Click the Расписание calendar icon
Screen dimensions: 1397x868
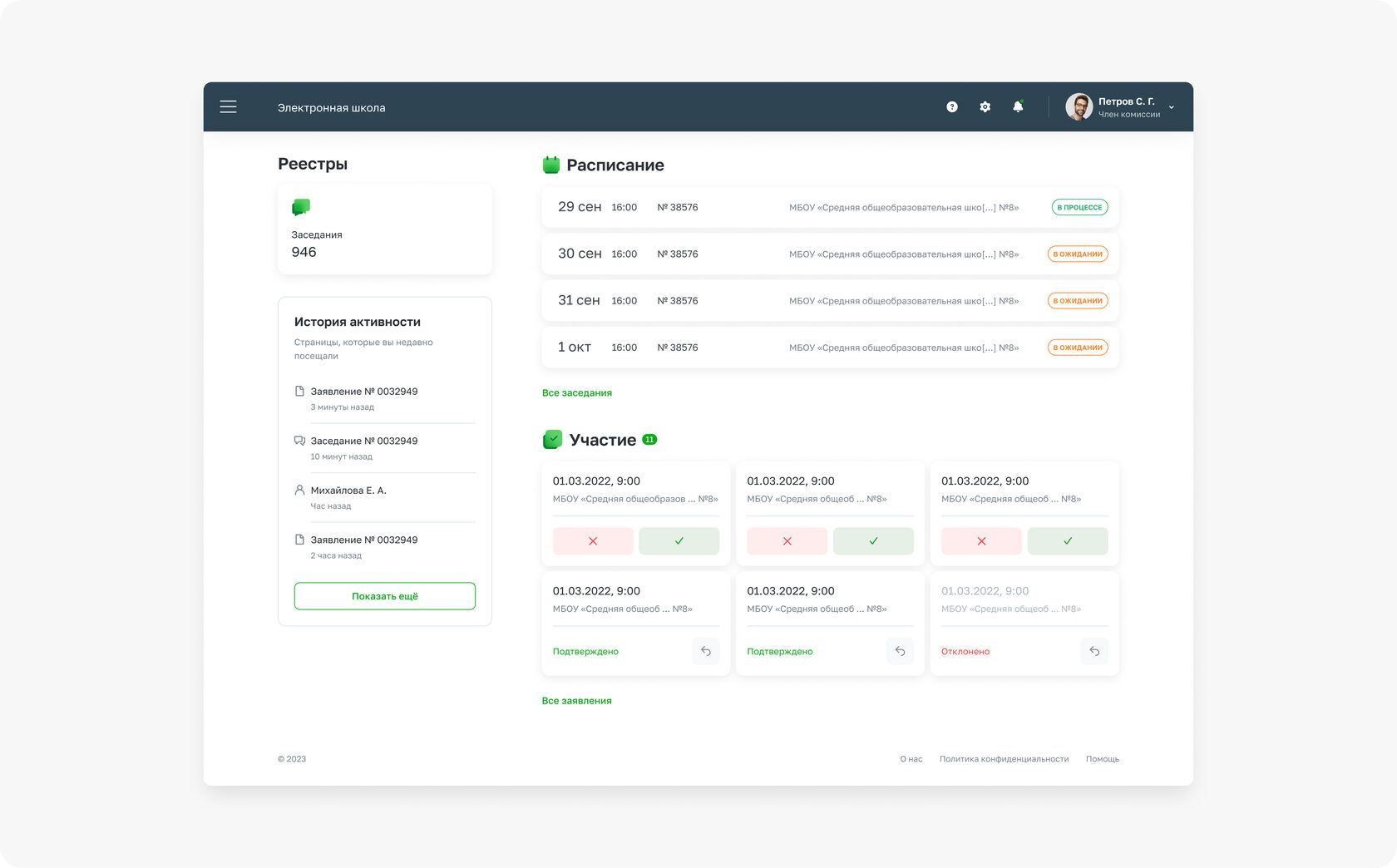(551, 165)
